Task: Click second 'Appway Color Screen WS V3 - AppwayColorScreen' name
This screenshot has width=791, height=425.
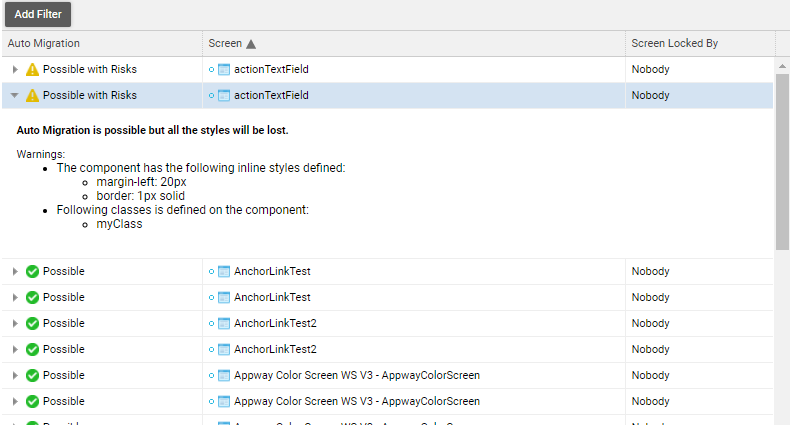Action: [x=357, y=401]
